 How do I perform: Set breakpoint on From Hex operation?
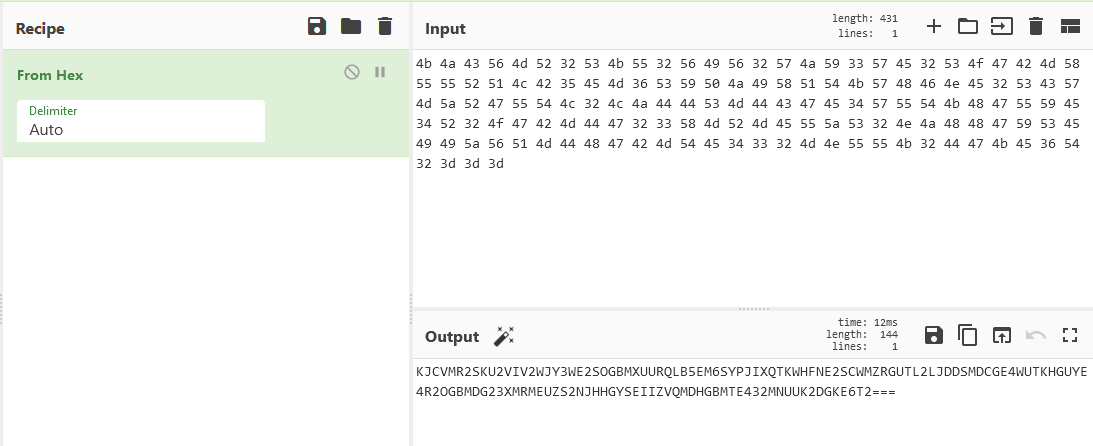coord(380,72)
